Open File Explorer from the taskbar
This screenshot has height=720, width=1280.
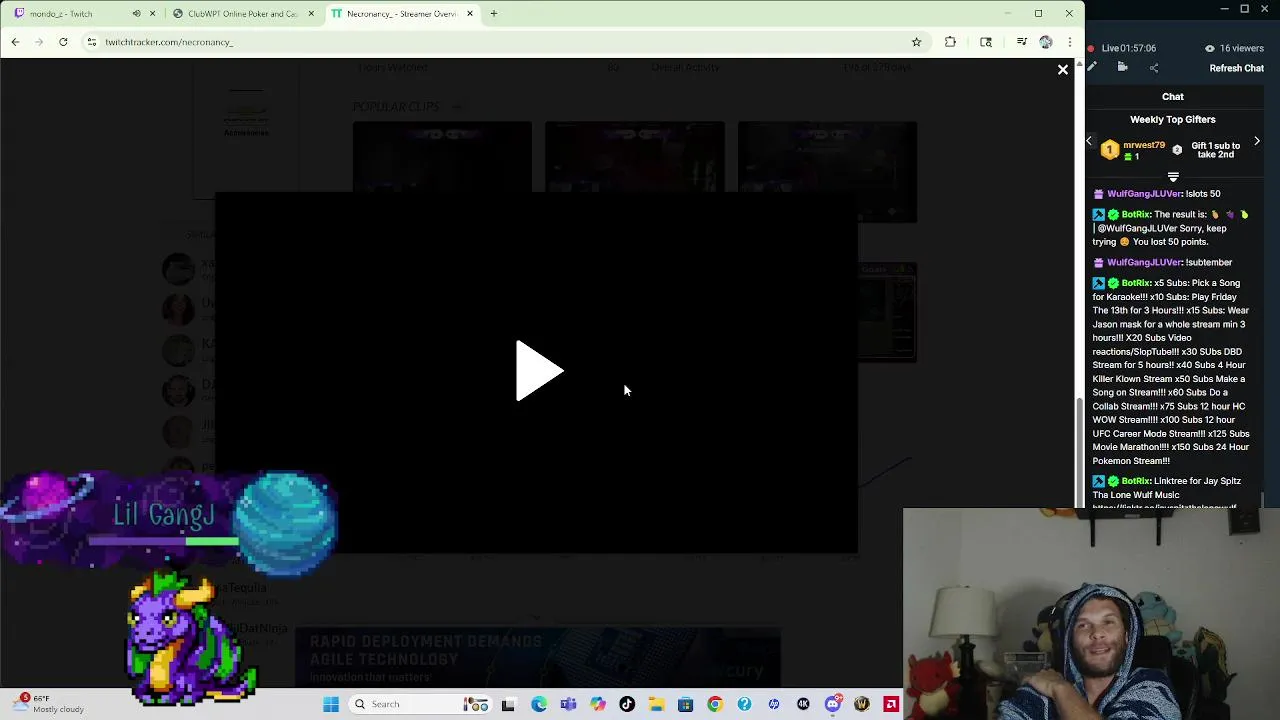pyautogui.click(x=656, y=704)
